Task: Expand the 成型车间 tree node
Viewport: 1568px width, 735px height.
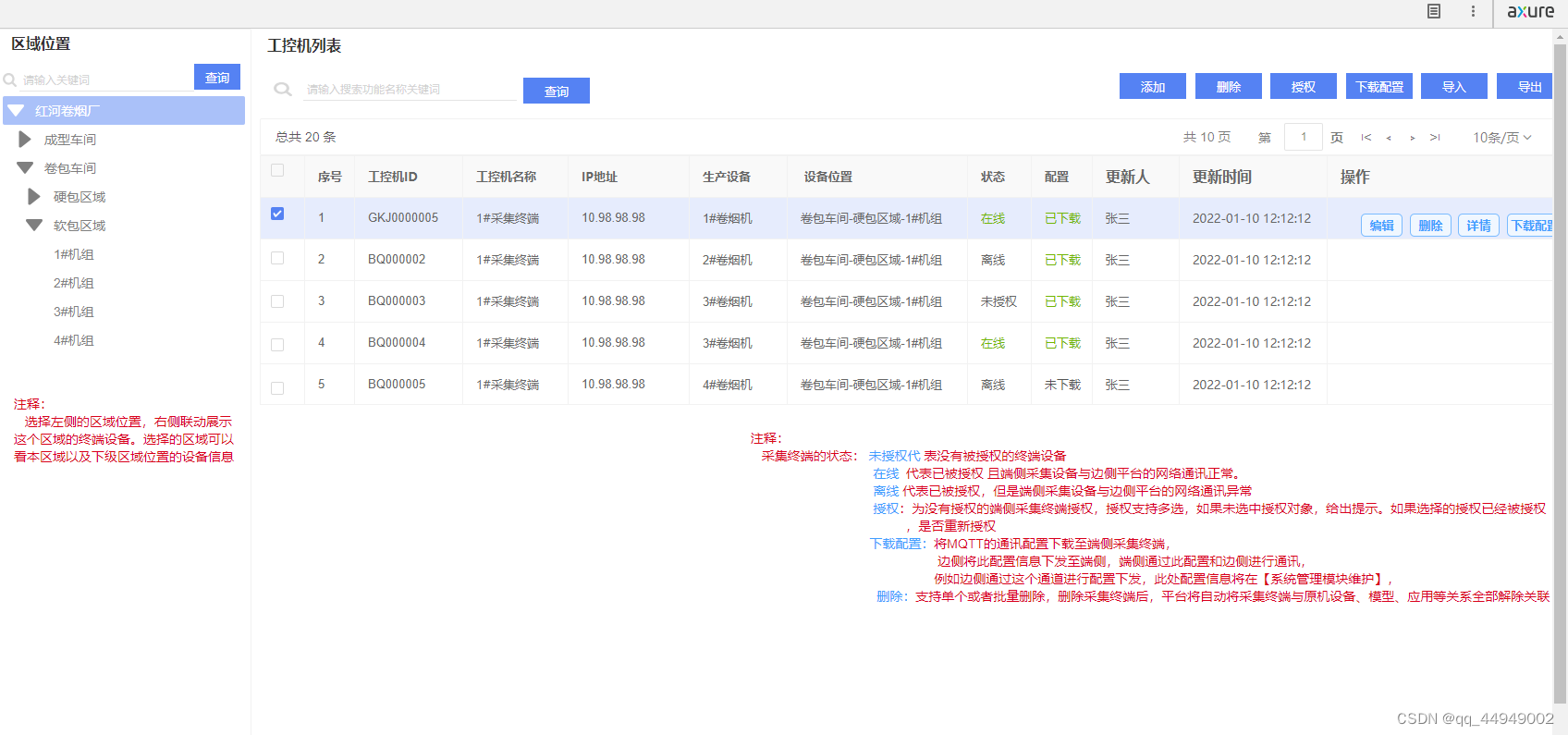Action: pos(25,140)
